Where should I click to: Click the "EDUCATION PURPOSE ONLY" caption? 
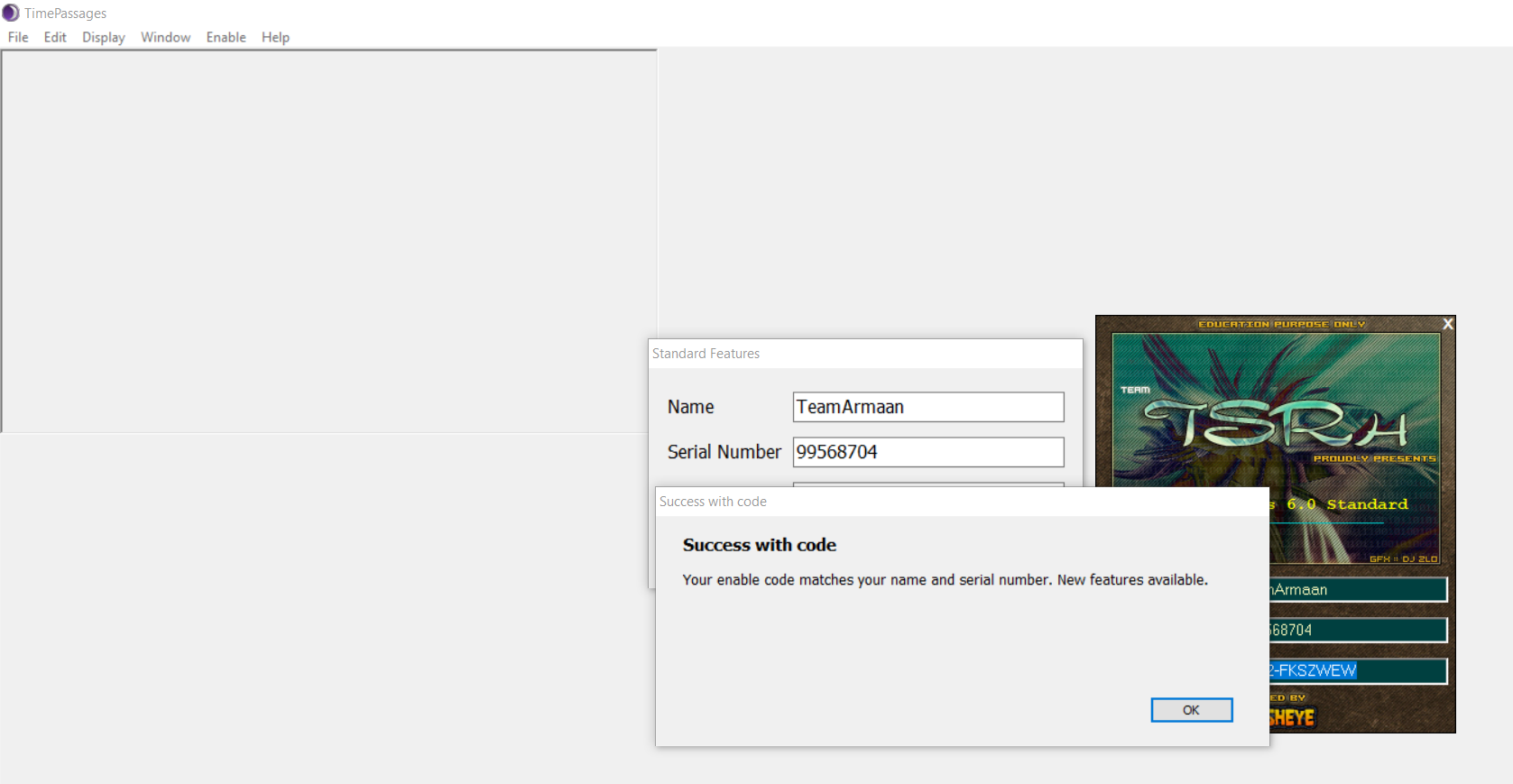(x=1281, y=324)
